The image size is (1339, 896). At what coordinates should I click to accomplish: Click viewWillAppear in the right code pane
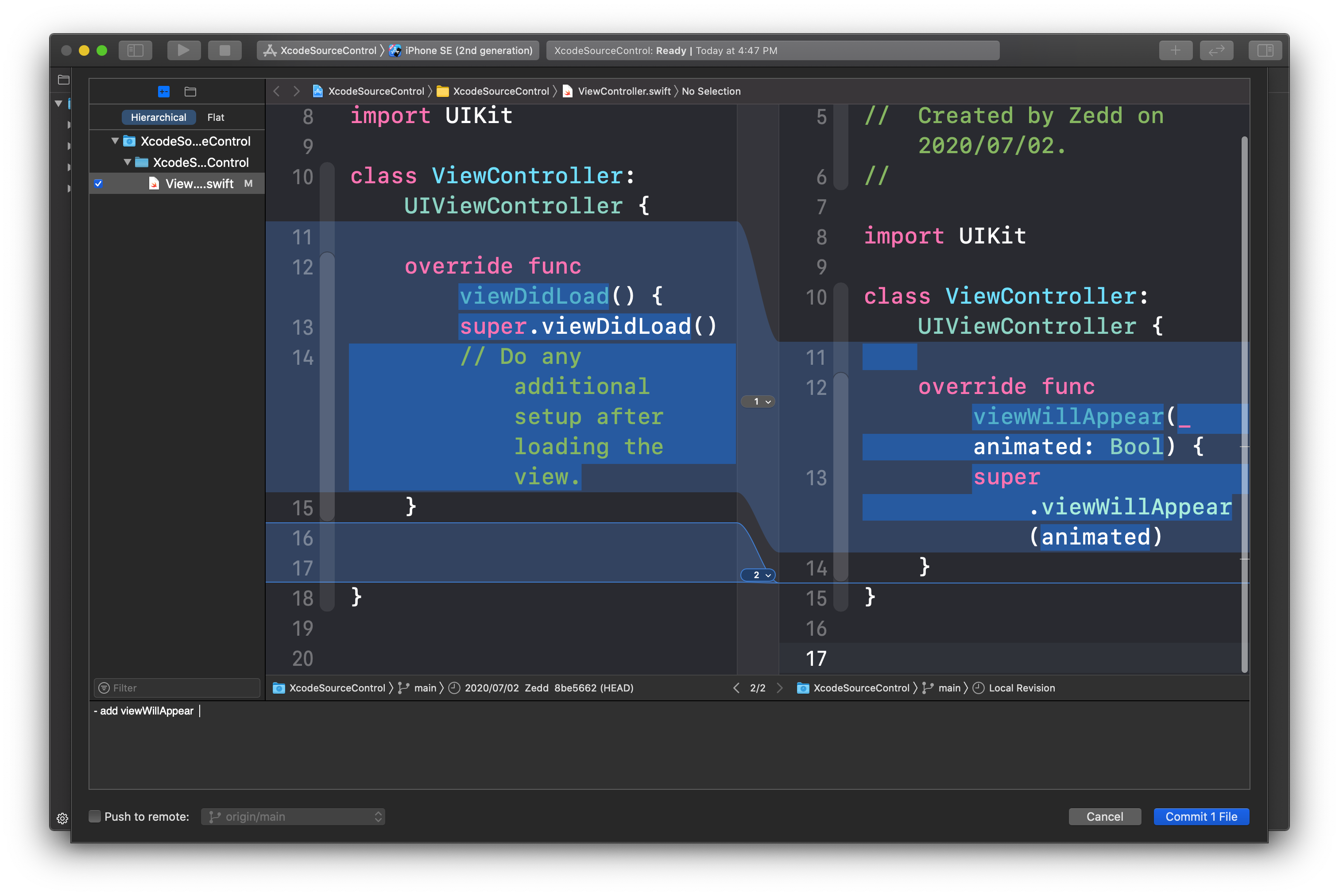pyautogui.click(x=1068, y=417)
